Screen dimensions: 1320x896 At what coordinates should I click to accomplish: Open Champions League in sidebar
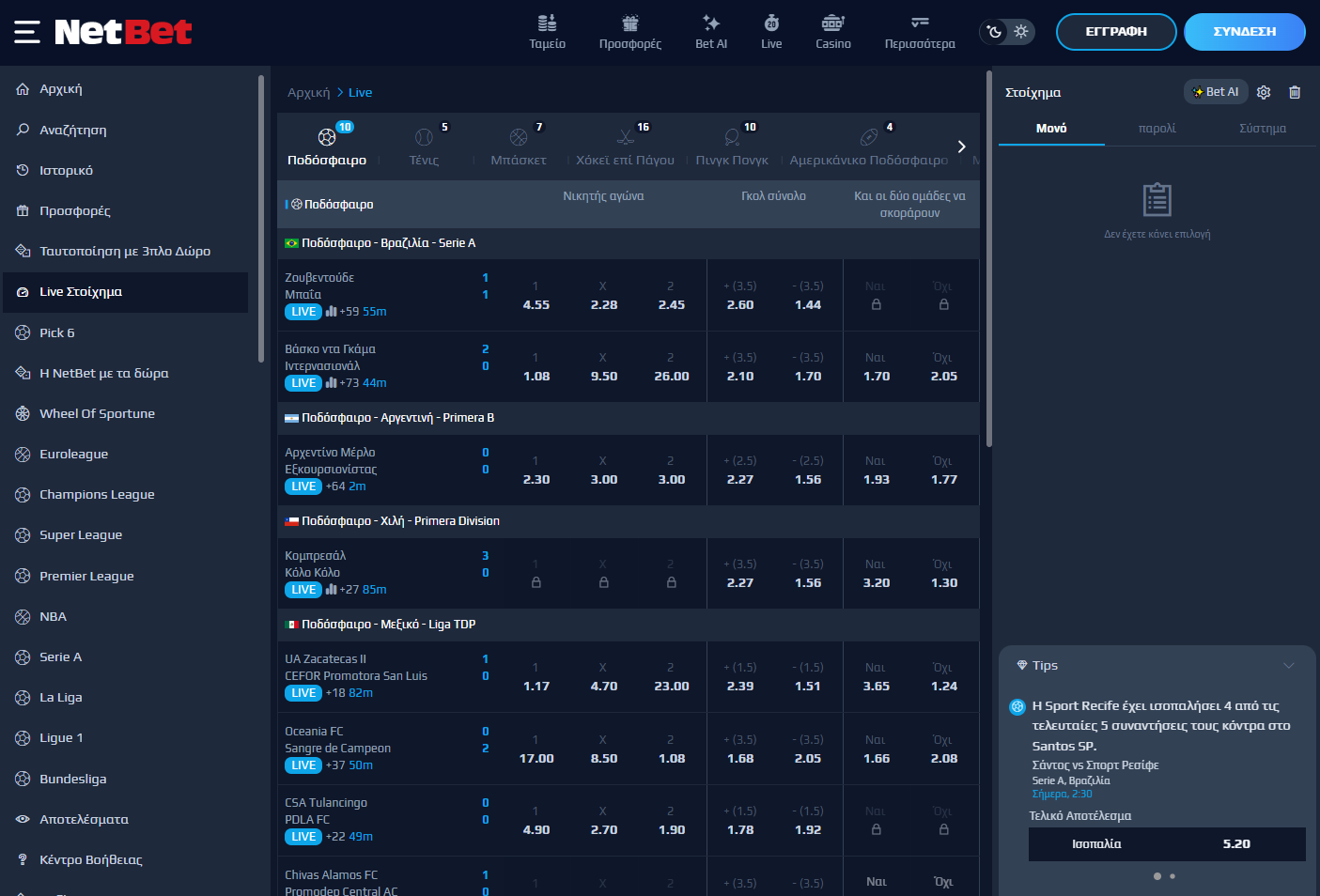click(x=97, y=495)
